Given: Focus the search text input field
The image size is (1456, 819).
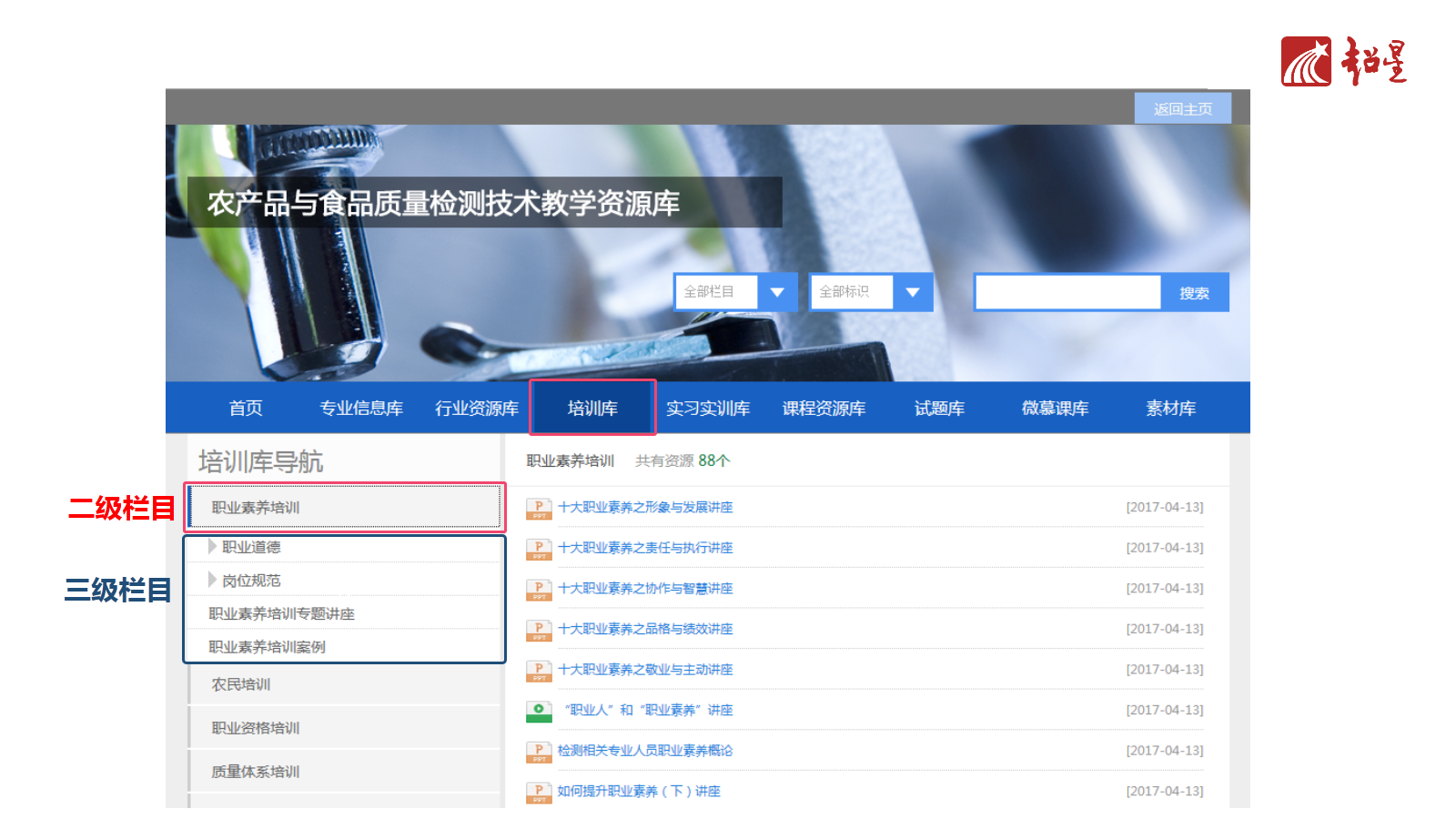Looking at the screenshot, I should coord(1068,293).
